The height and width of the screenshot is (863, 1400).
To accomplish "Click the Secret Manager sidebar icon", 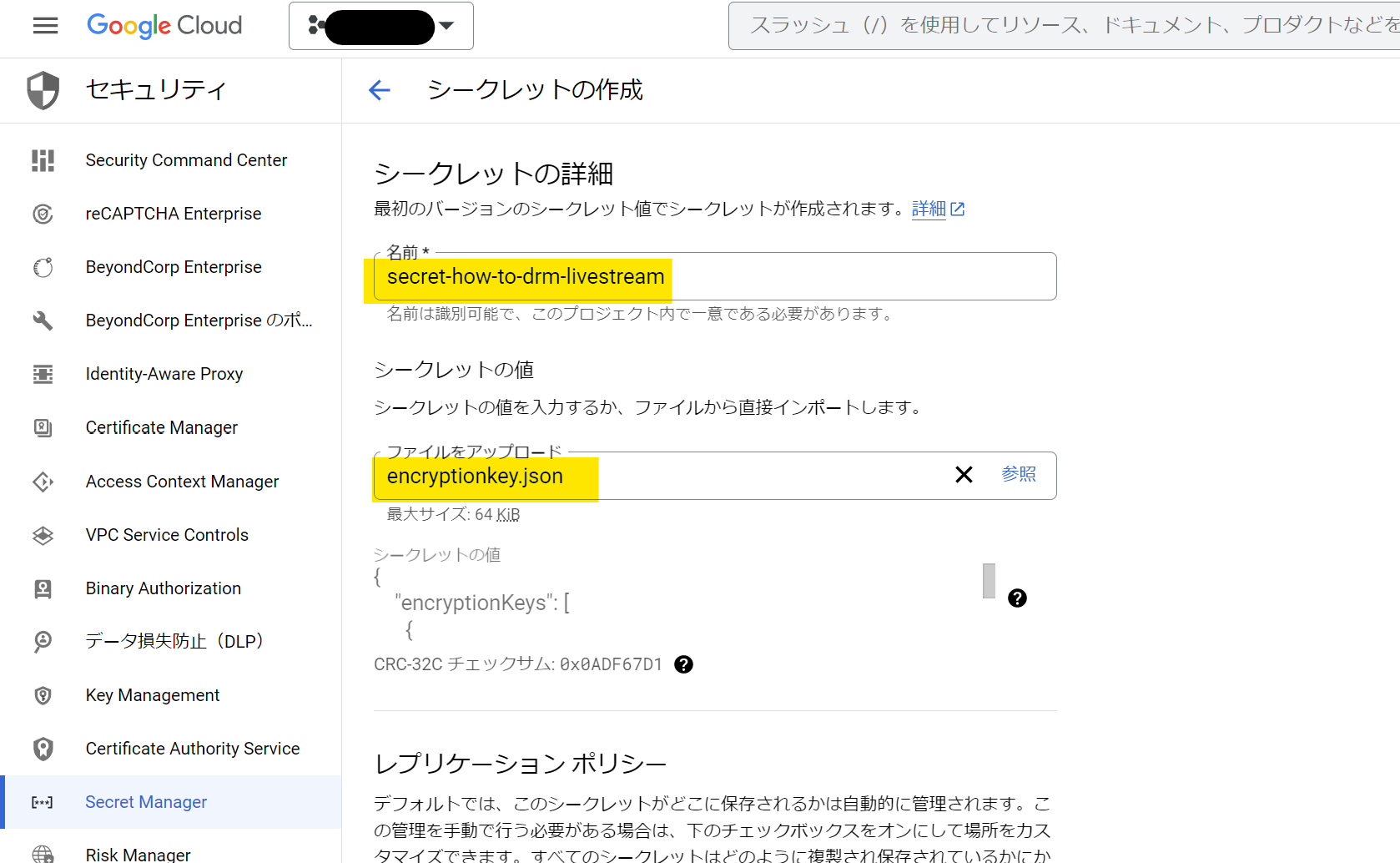I will point(43,802).
